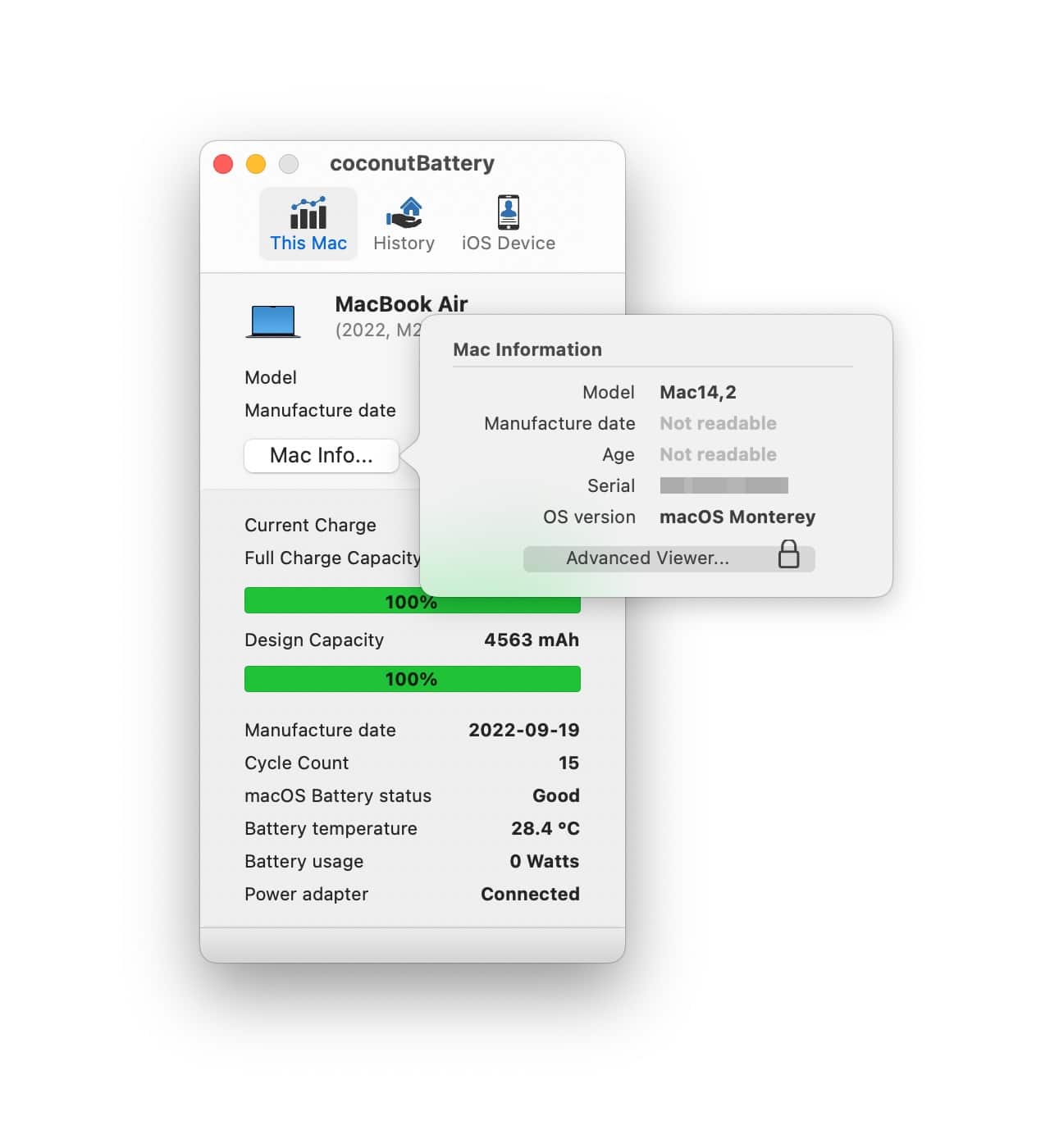Click the Current Charge label

point(310,525)
